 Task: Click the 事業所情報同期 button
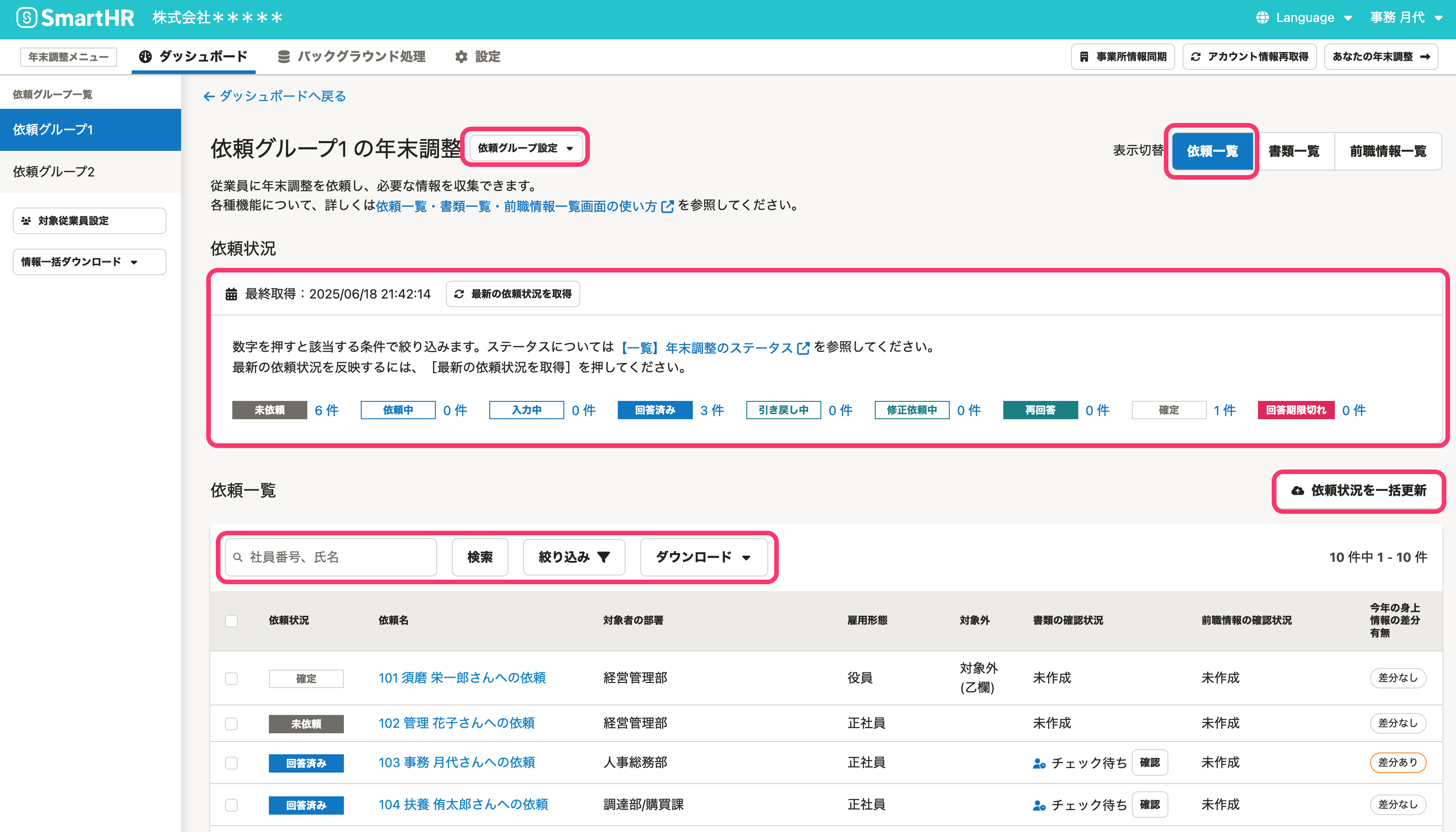pyautogui.click(x=1123, y=57)
